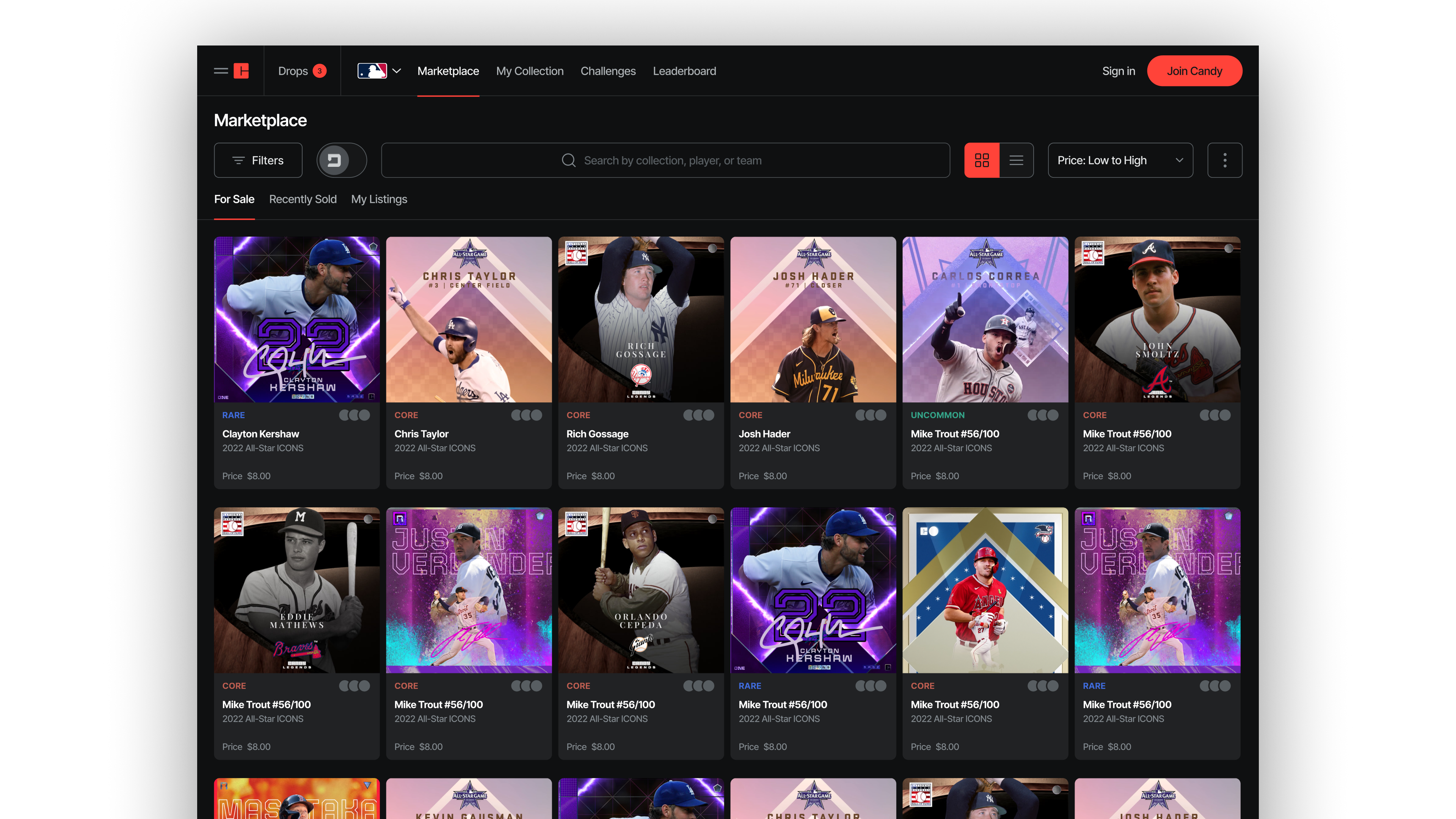Image resolution: width=1456 pixels, height=819 pixels.
Task: Click the Join Candy button
Action: (x=1194, y=71)
